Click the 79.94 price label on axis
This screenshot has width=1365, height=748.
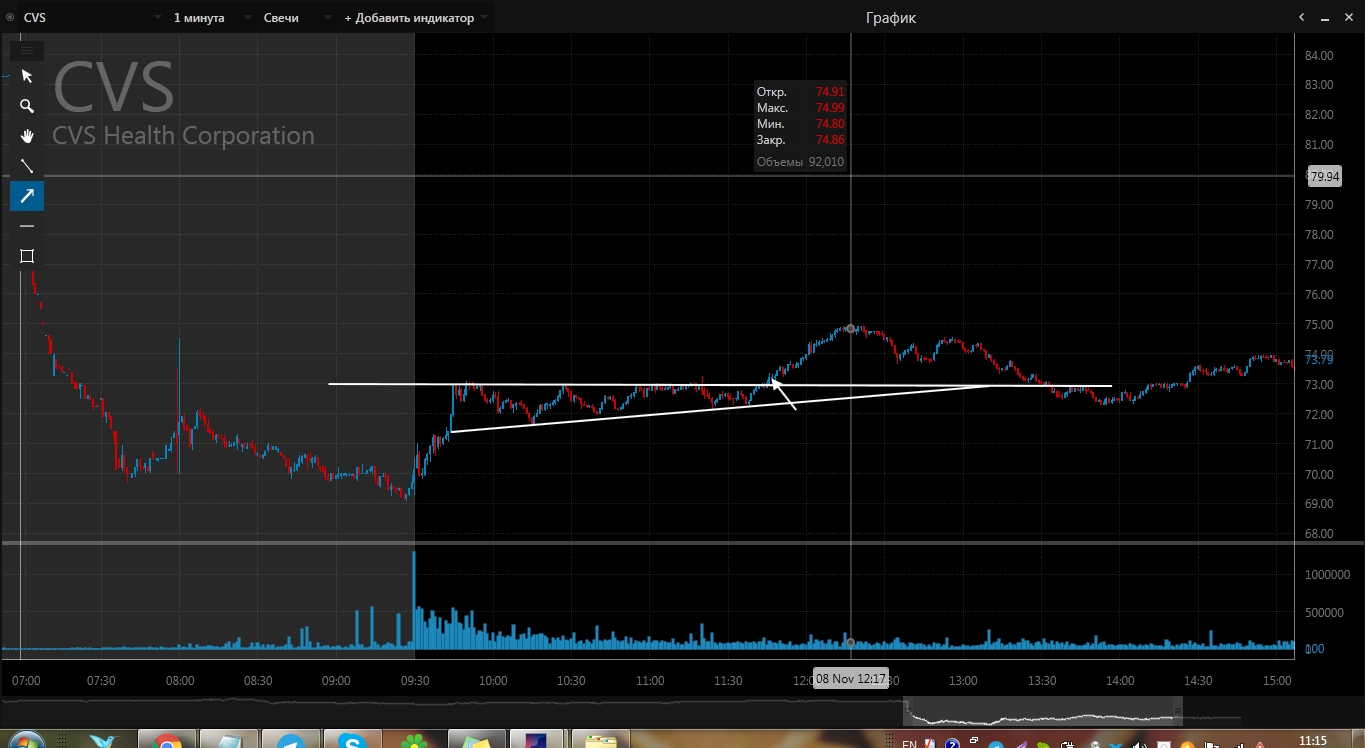pos(1325,177)
